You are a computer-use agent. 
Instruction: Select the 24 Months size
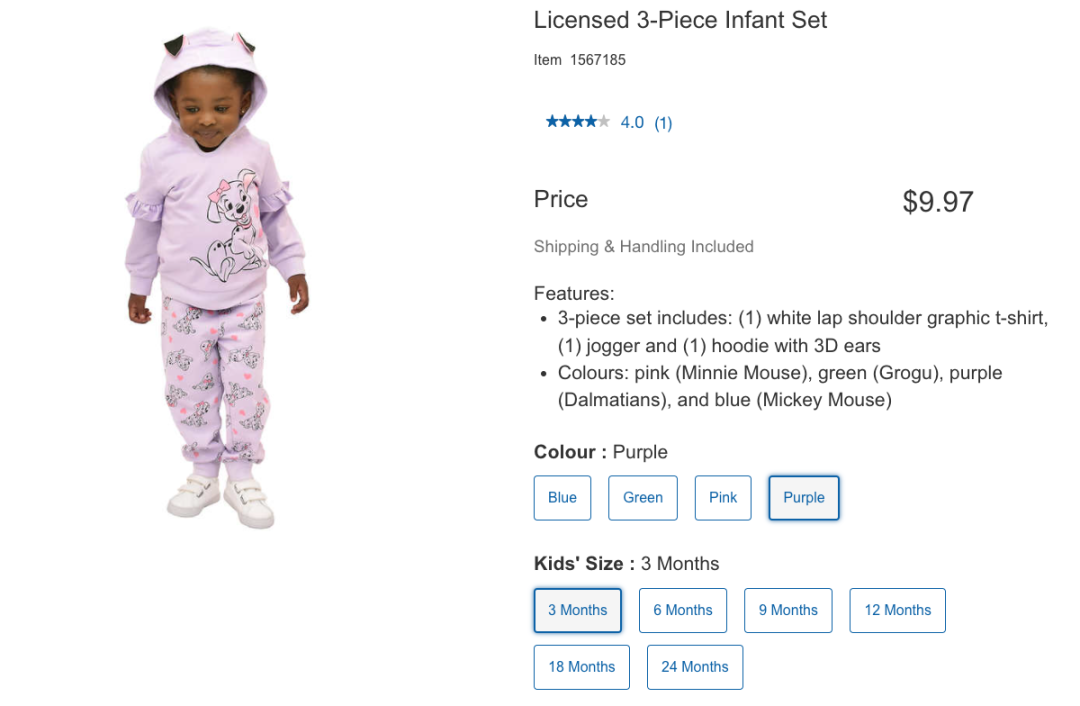tap(695, 667)
